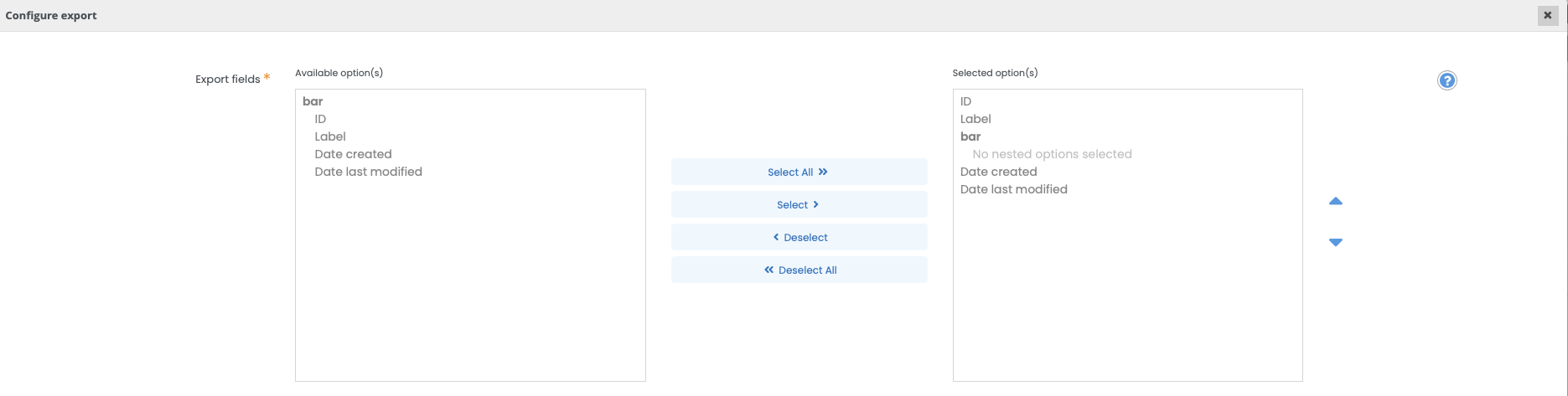Screen dimensions: 1568x396
Task: Choose 'Date last modified' in Selected options
Action: point(1013,189)
